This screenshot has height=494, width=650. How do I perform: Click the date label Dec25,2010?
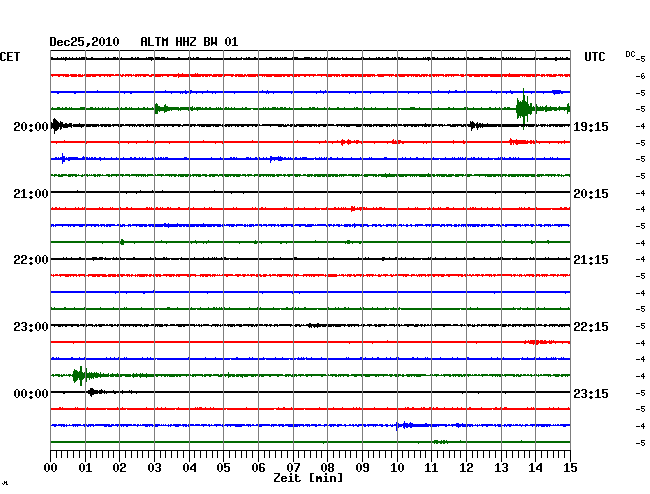pyautogui.click(x=84, y=42)
